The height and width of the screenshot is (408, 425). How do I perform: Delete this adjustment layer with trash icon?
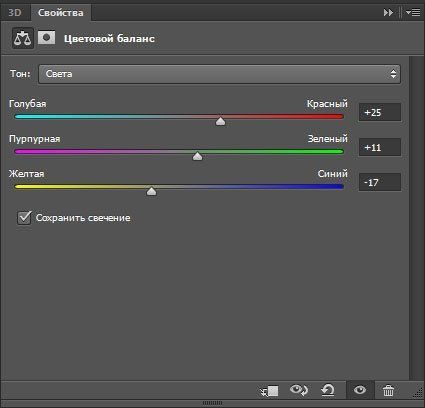tap(388, 390)
